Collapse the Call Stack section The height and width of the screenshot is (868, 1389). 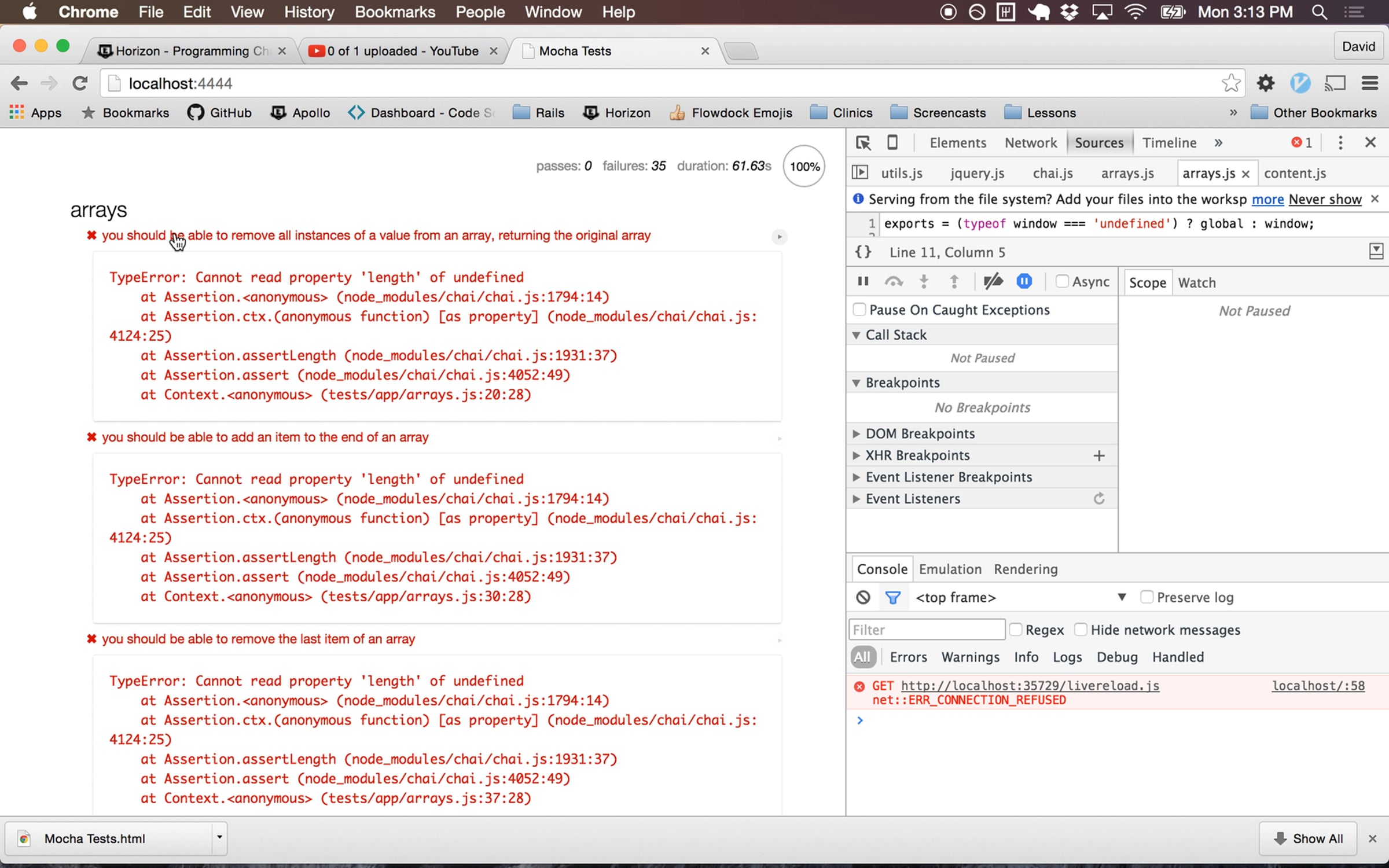[856, 335]
